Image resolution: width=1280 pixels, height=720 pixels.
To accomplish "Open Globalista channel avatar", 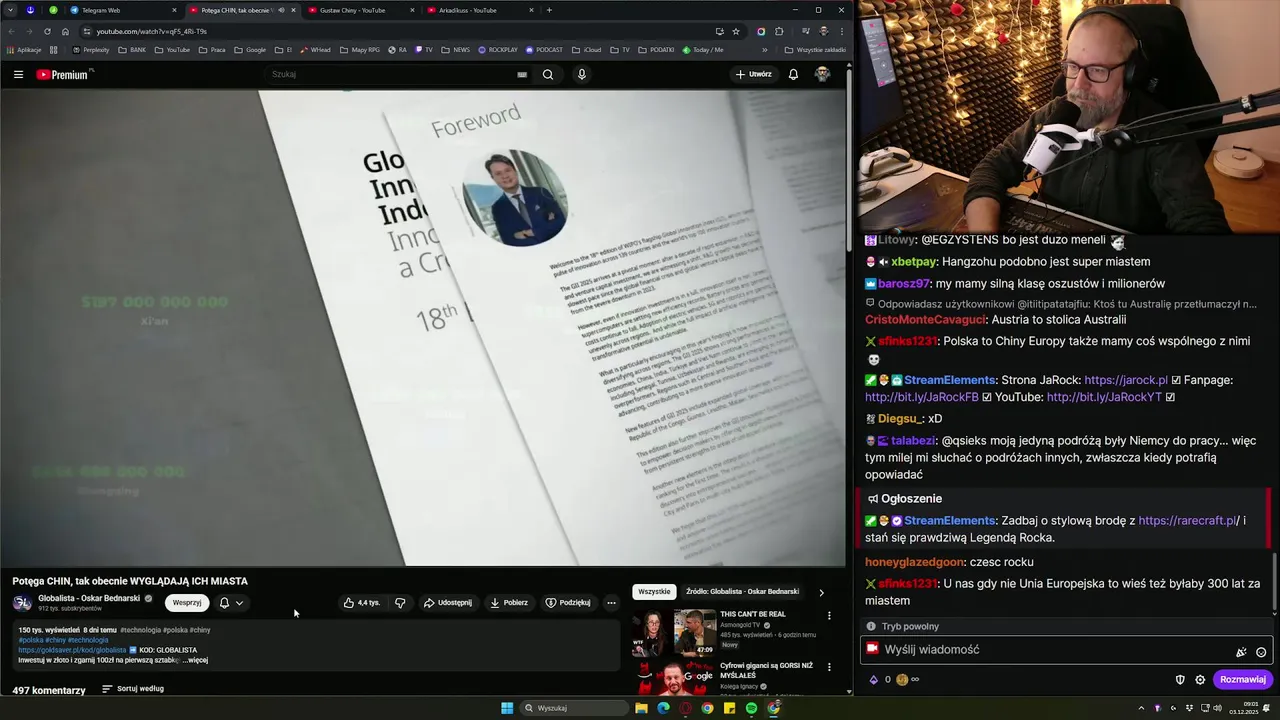I will pos(22,603).
